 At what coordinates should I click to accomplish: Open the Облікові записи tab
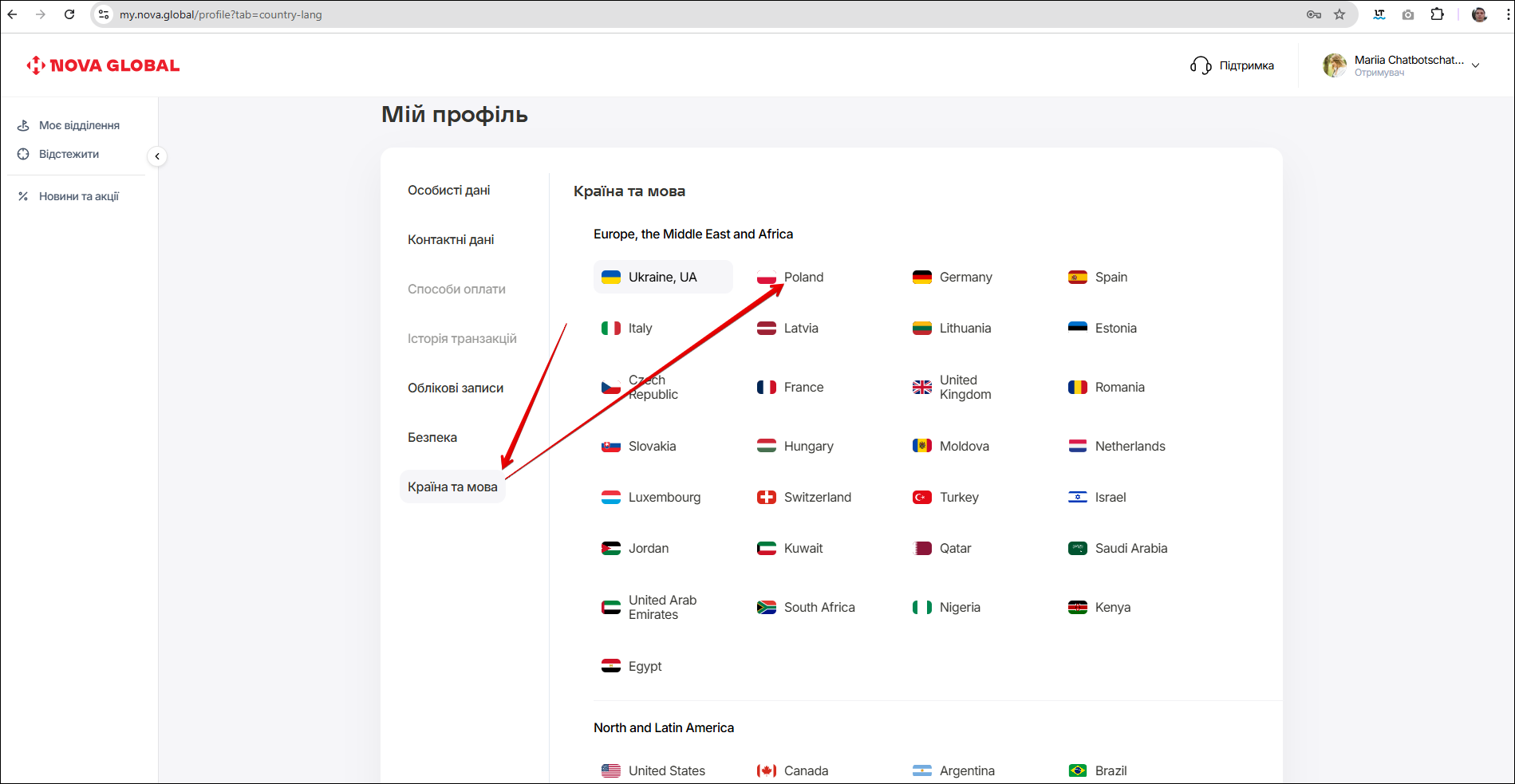(456, 388)
